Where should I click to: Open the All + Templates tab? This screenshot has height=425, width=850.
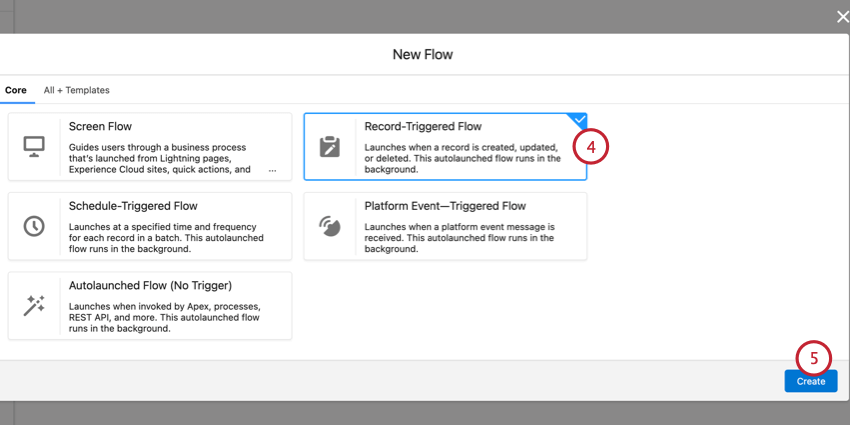pos(76,90)
